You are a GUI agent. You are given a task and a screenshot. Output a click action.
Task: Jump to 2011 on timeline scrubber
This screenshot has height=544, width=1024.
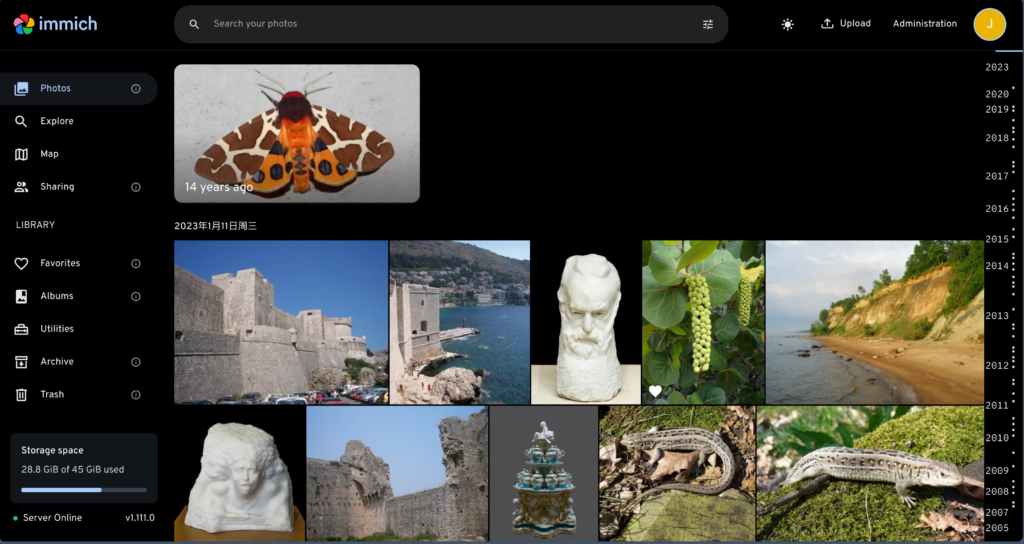point(997,406)
